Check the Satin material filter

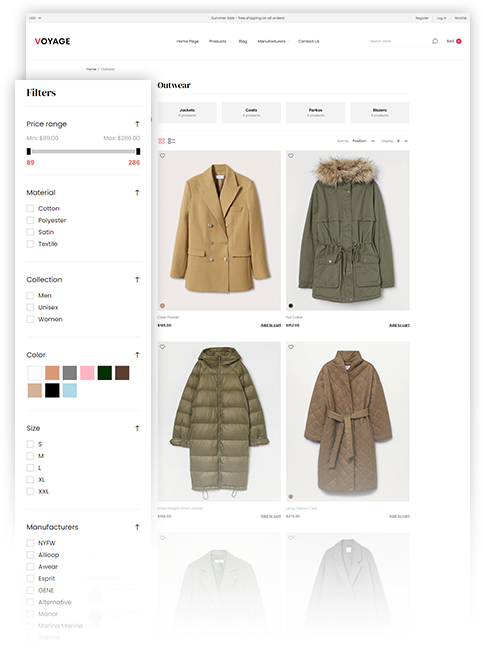click(30, 232)
